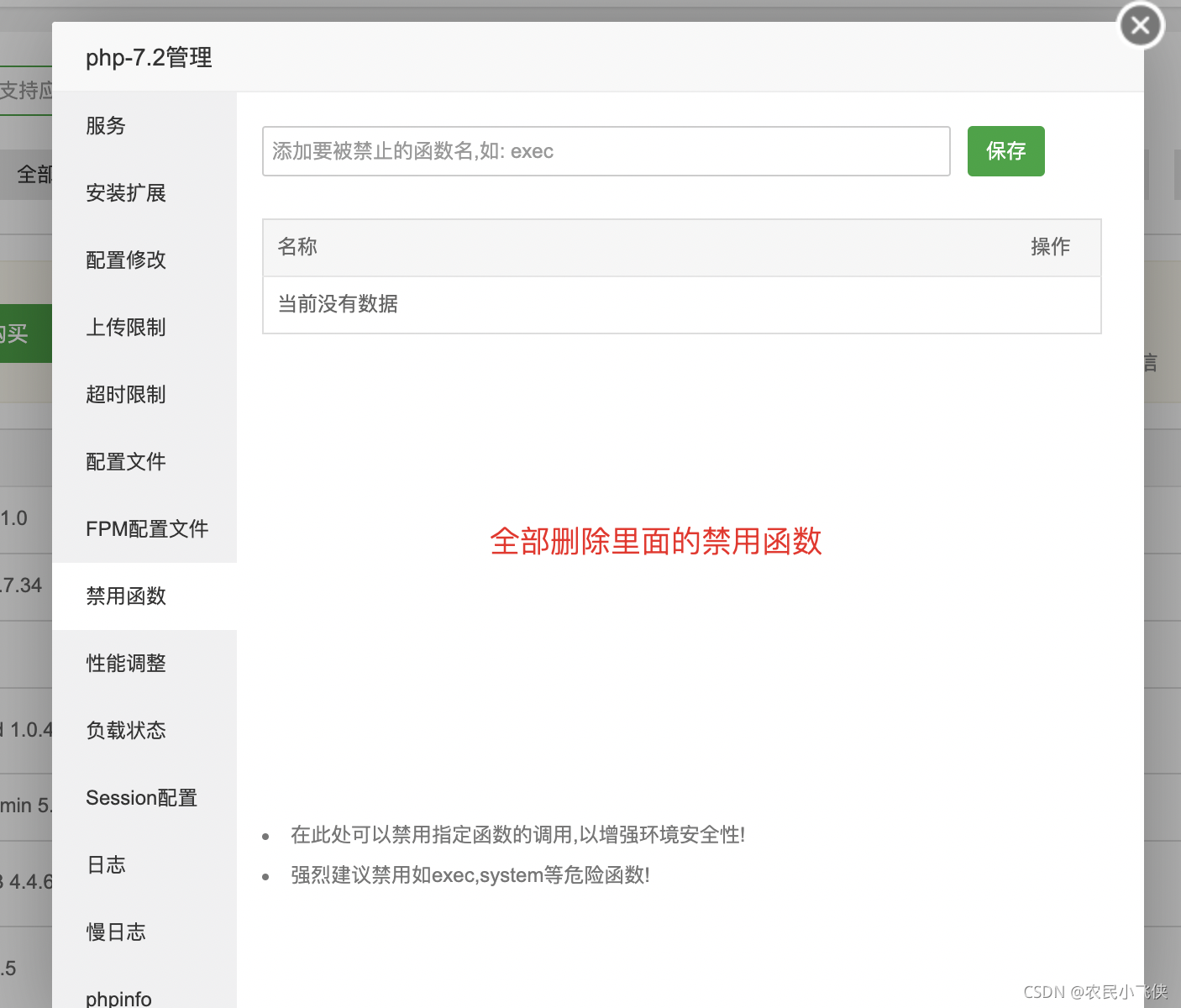Viewport: 1181px width, 1008px height.
Task: Select the 禁用函数 tab
Action: (144, 596)
